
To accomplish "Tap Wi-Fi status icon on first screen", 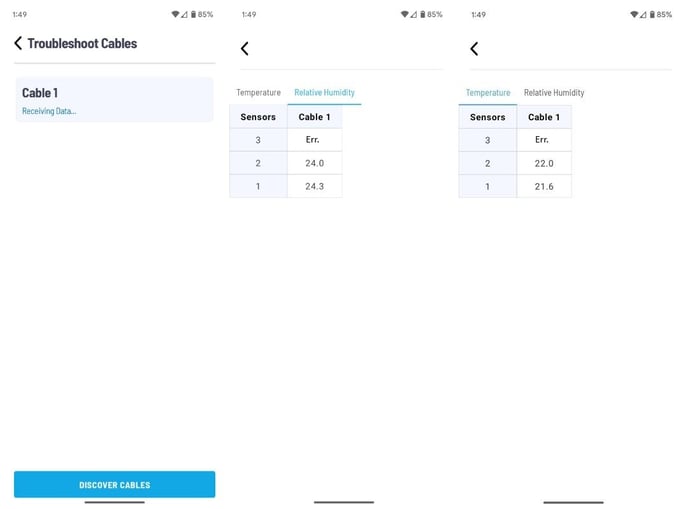I will tap(175, 14).
